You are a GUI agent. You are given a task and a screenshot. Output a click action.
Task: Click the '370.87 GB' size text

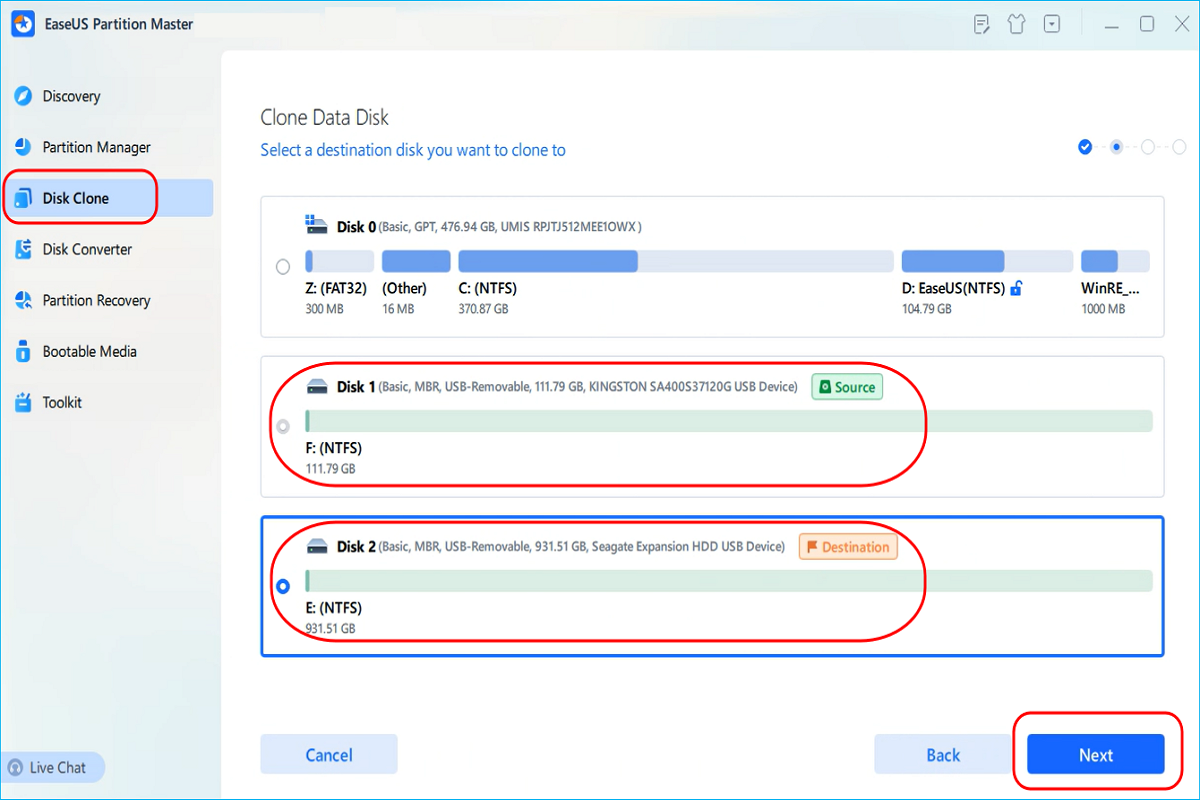[483, 309]
